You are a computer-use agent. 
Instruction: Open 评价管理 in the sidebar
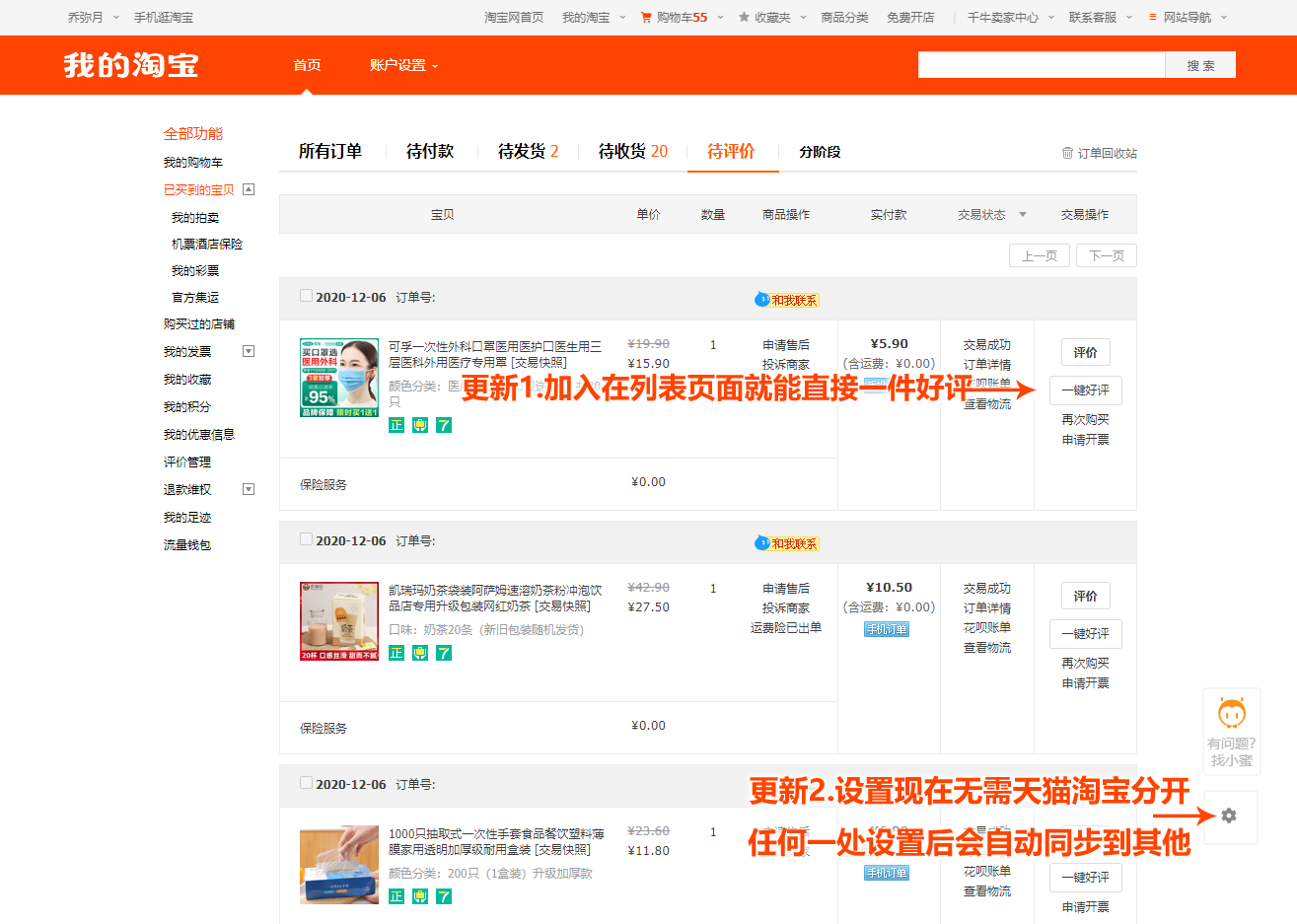187,462
